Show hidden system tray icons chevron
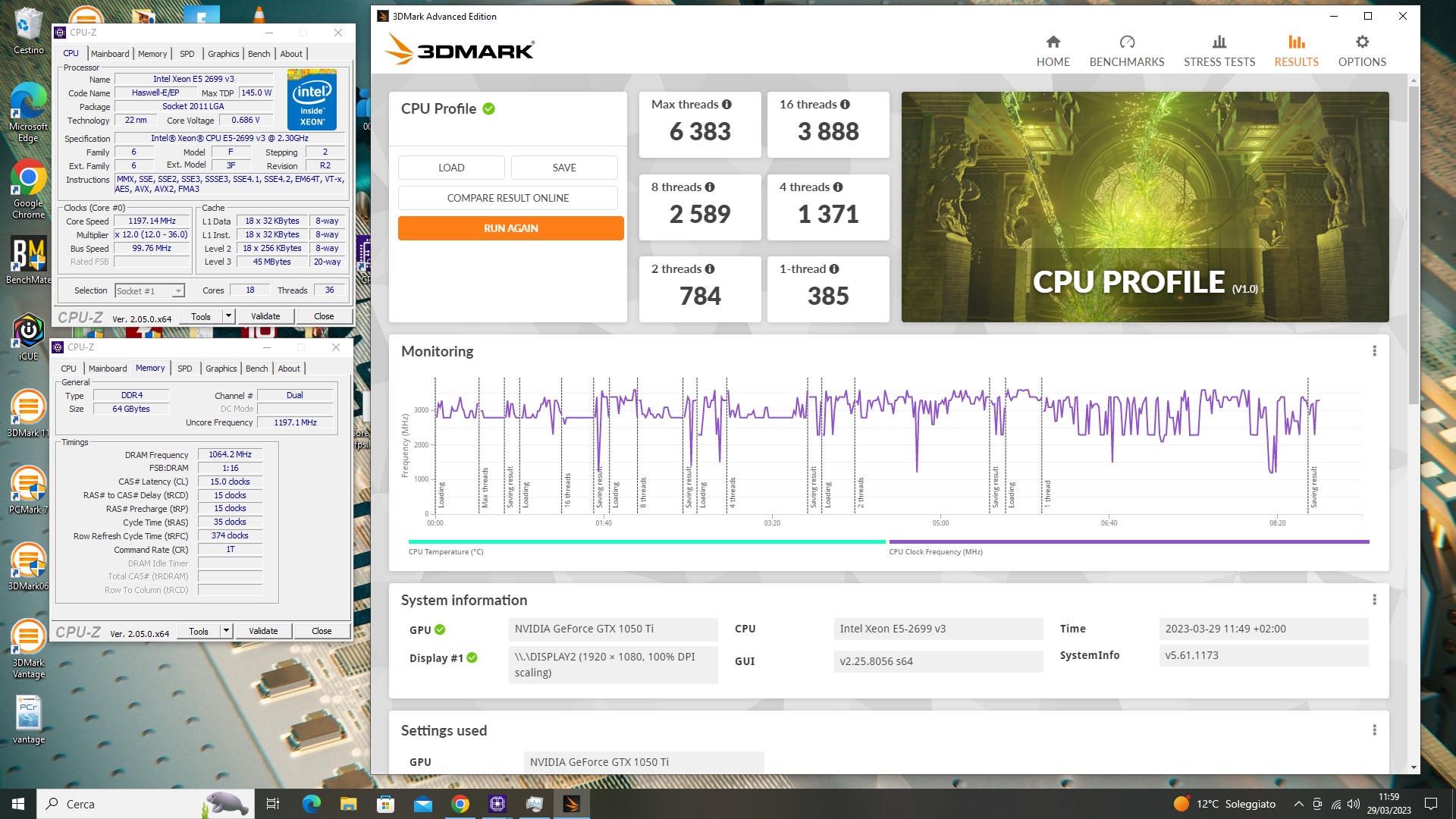Image resolution: width=1456 pixels, height=819 pixels. click(1298, 804)
